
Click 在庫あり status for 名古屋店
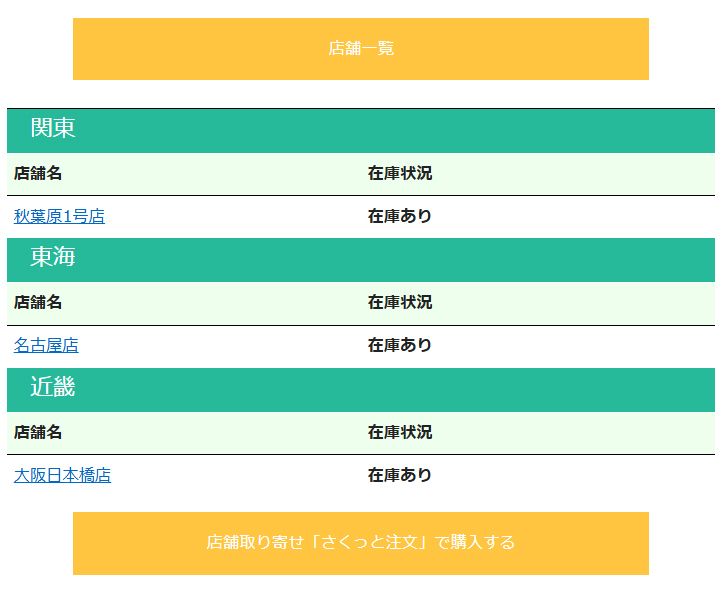click(400, 345)
